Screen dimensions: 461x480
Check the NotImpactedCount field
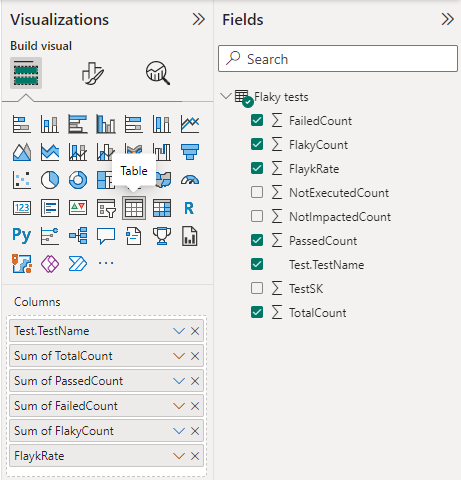pos(257,216)
